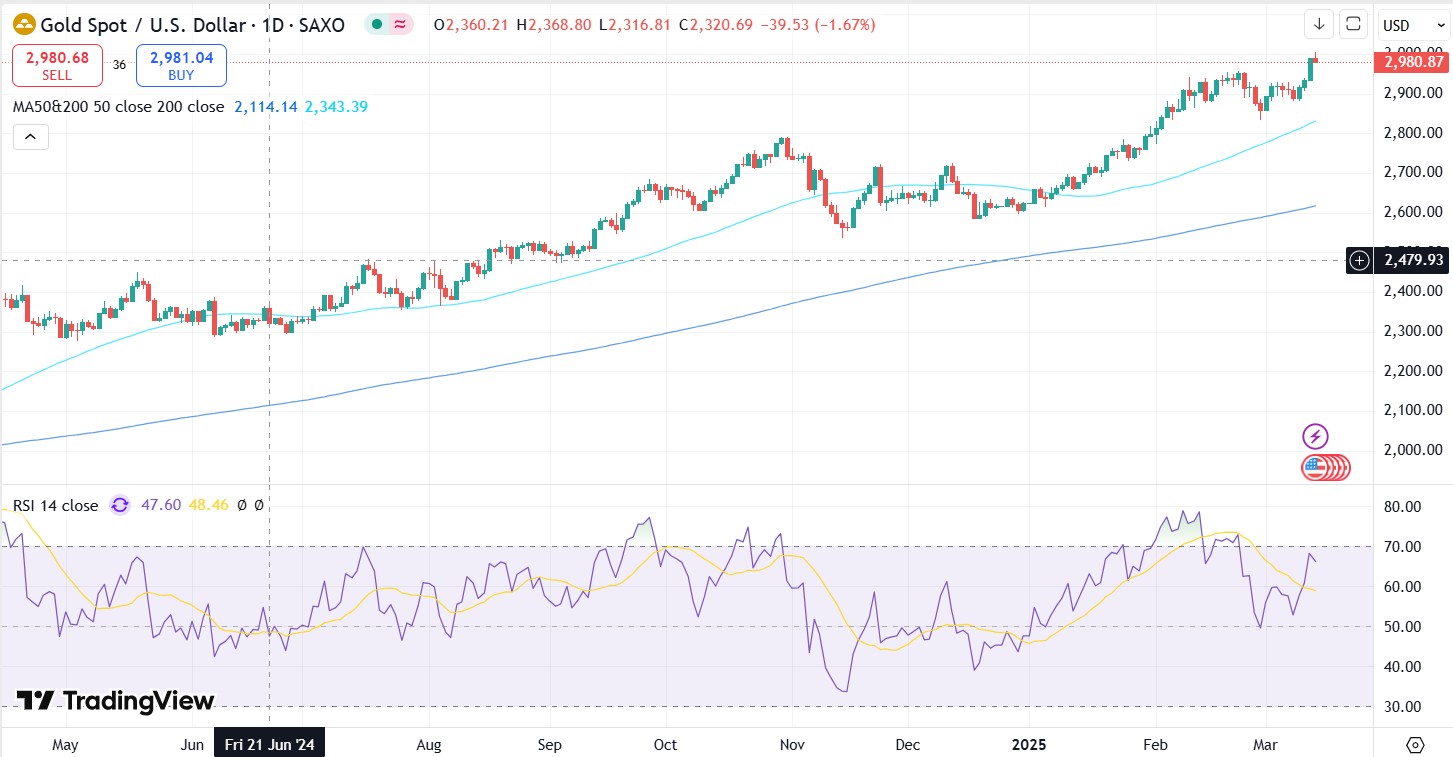Click the down-arrow icon beside the fullscreen button
Viewport: 1453px width, 757px height.
pyautogui.click(x=1319, y=24)
